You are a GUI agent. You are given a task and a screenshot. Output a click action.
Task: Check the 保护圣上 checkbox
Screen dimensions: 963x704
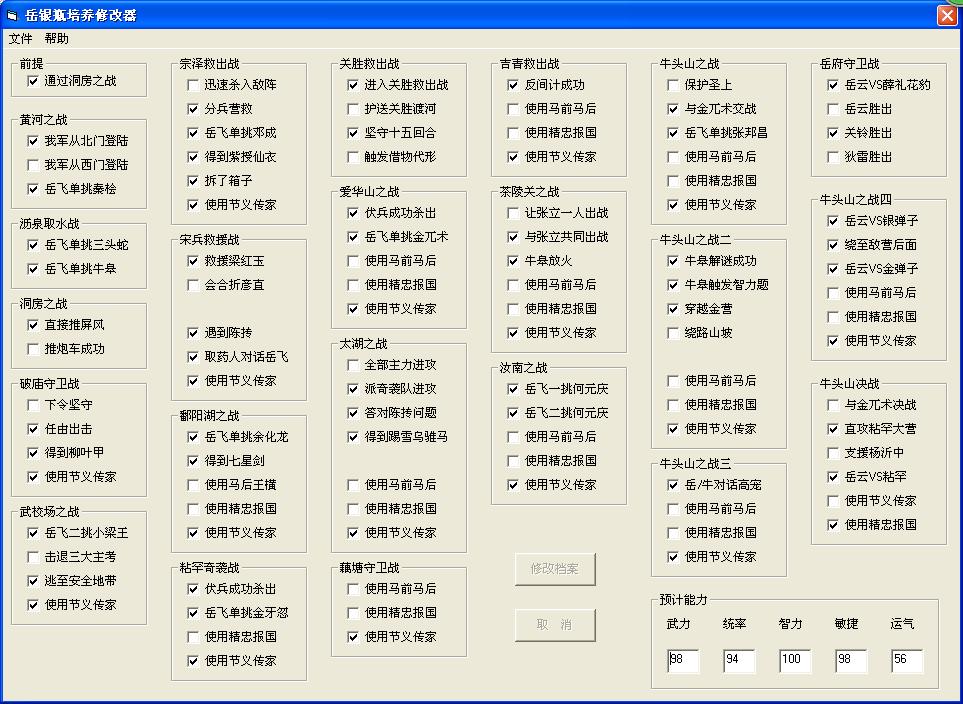[674, 85]
